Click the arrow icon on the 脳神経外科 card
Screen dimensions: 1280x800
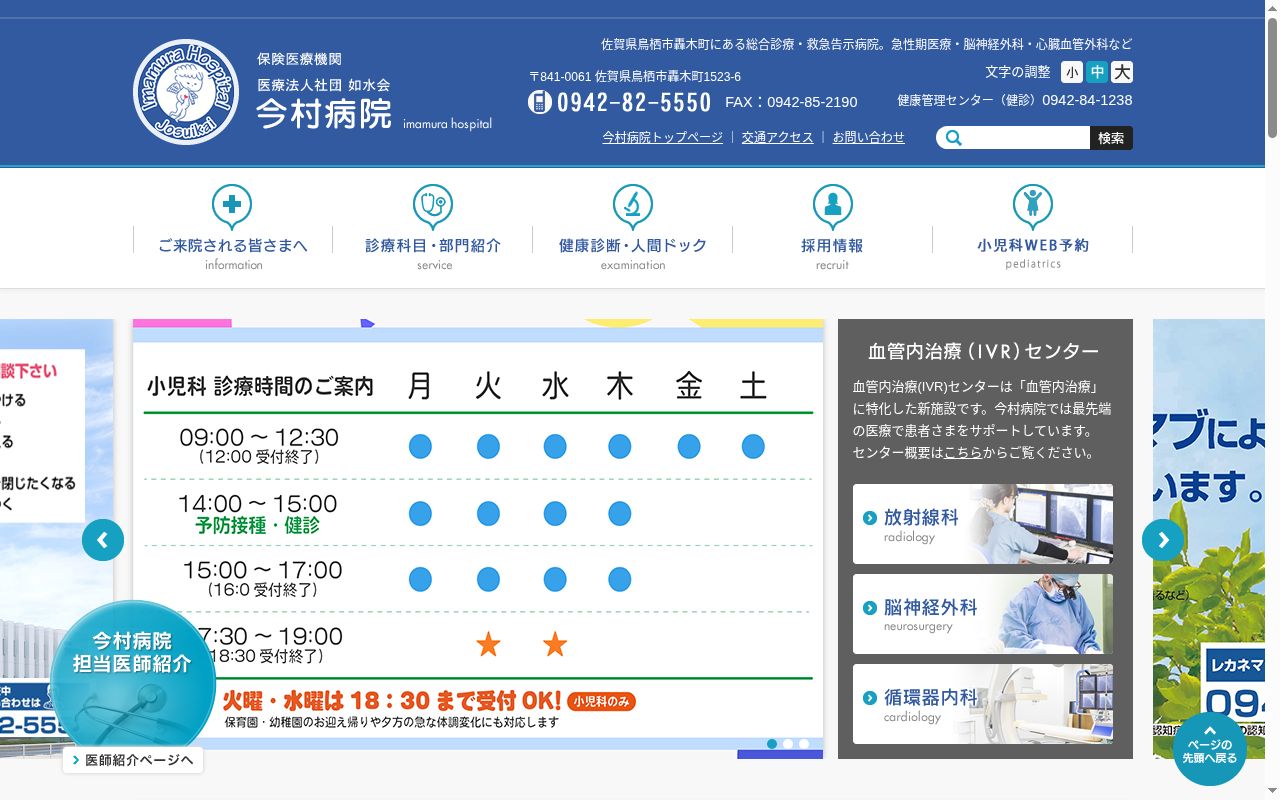click(x=870, y=607)
